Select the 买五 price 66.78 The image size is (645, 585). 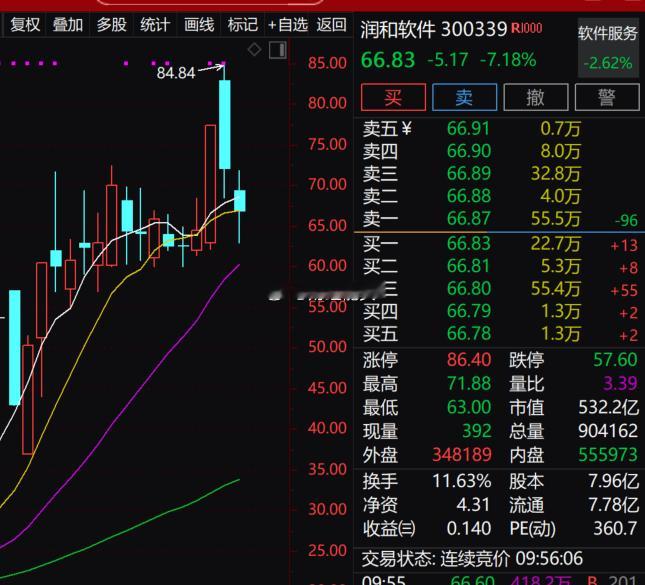coord(469,333)
